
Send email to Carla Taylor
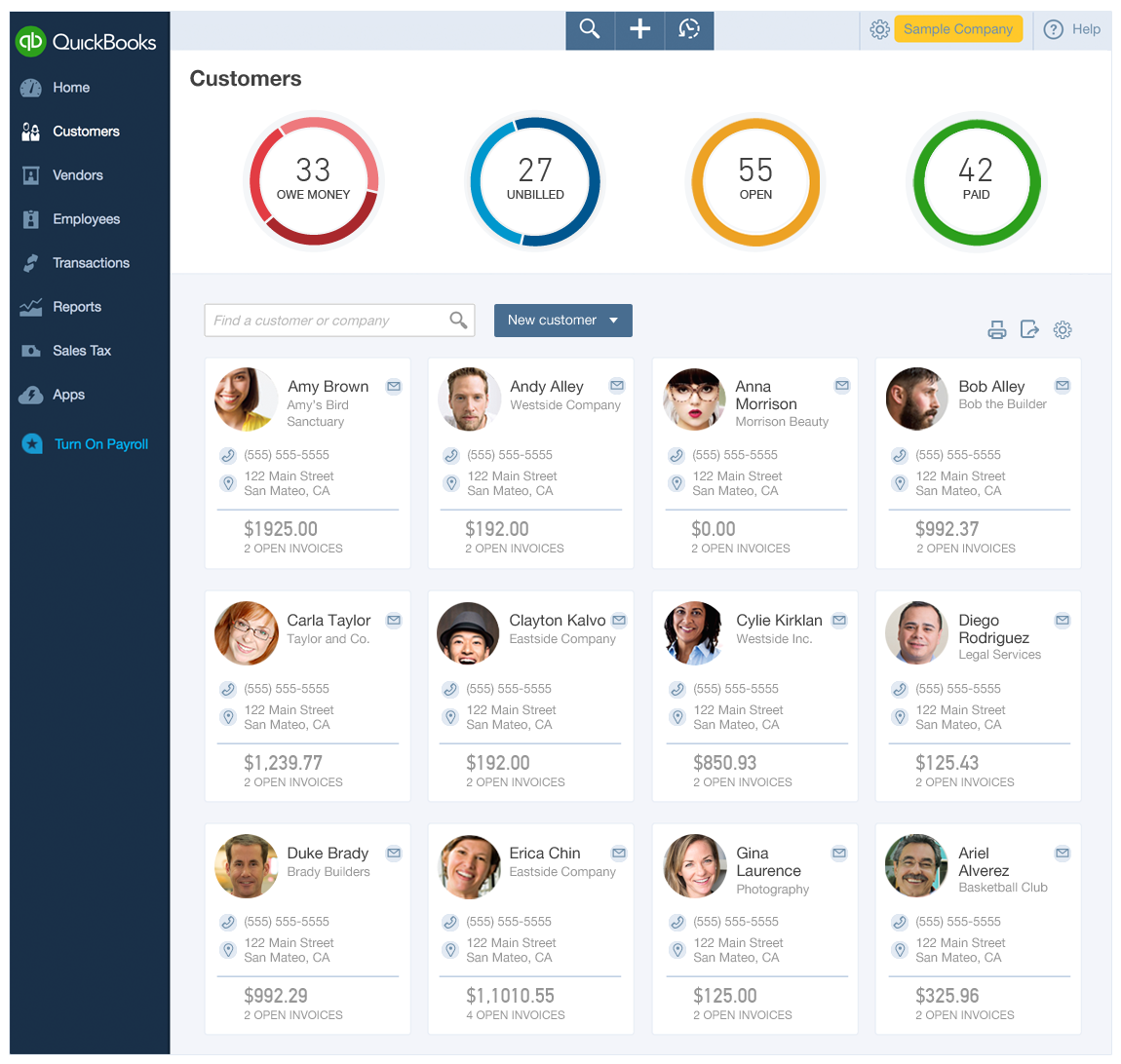point(394,621)
